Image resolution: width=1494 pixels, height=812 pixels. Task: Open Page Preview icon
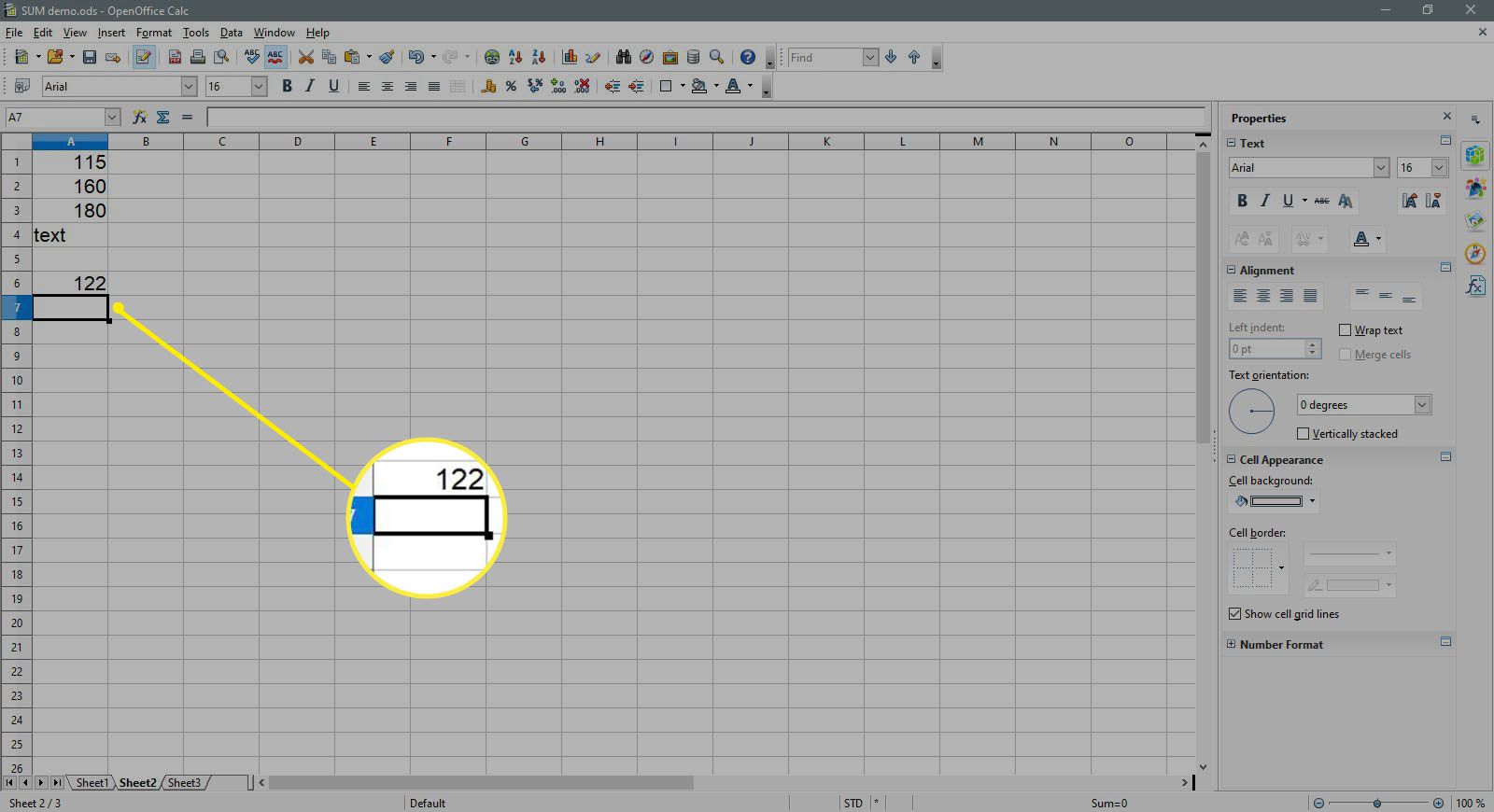coord(221,58)
